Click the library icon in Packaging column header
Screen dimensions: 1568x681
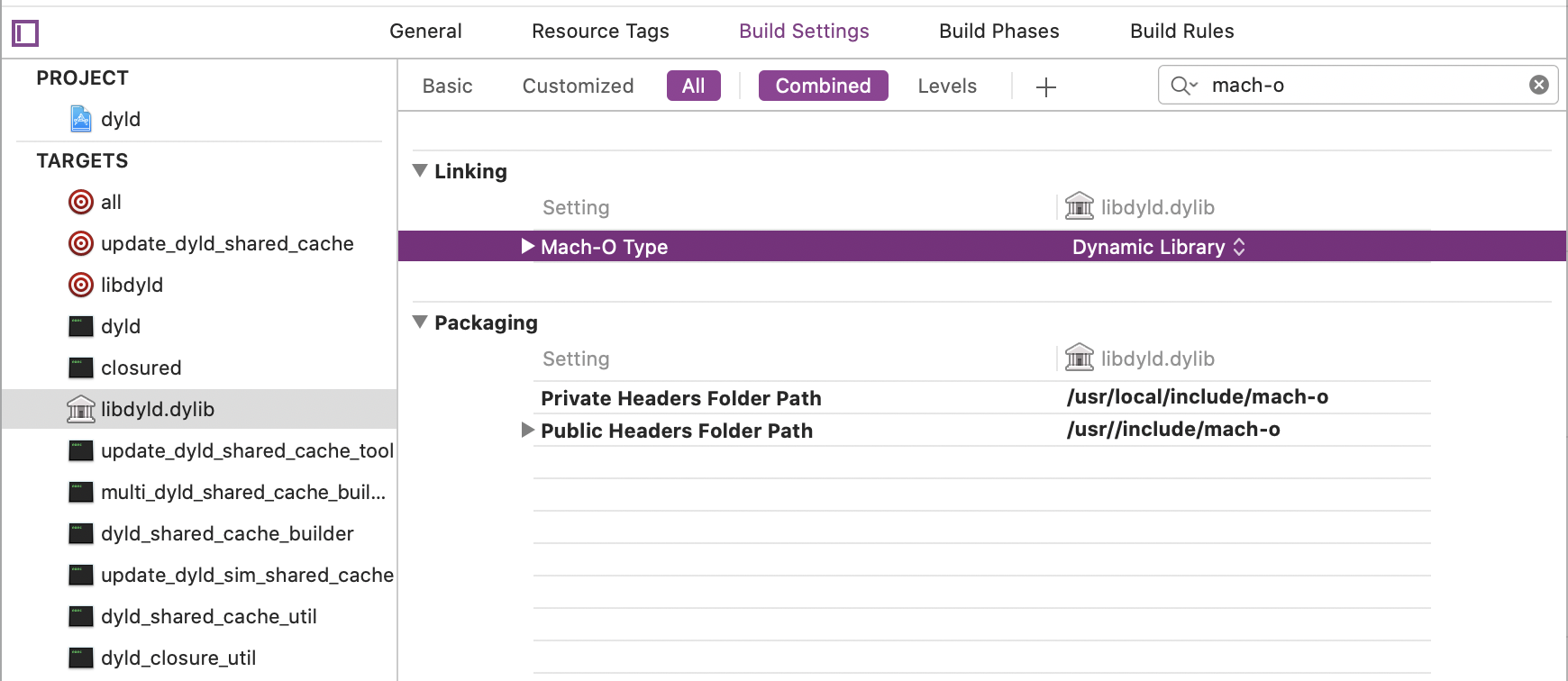(x=1080, y=358)
